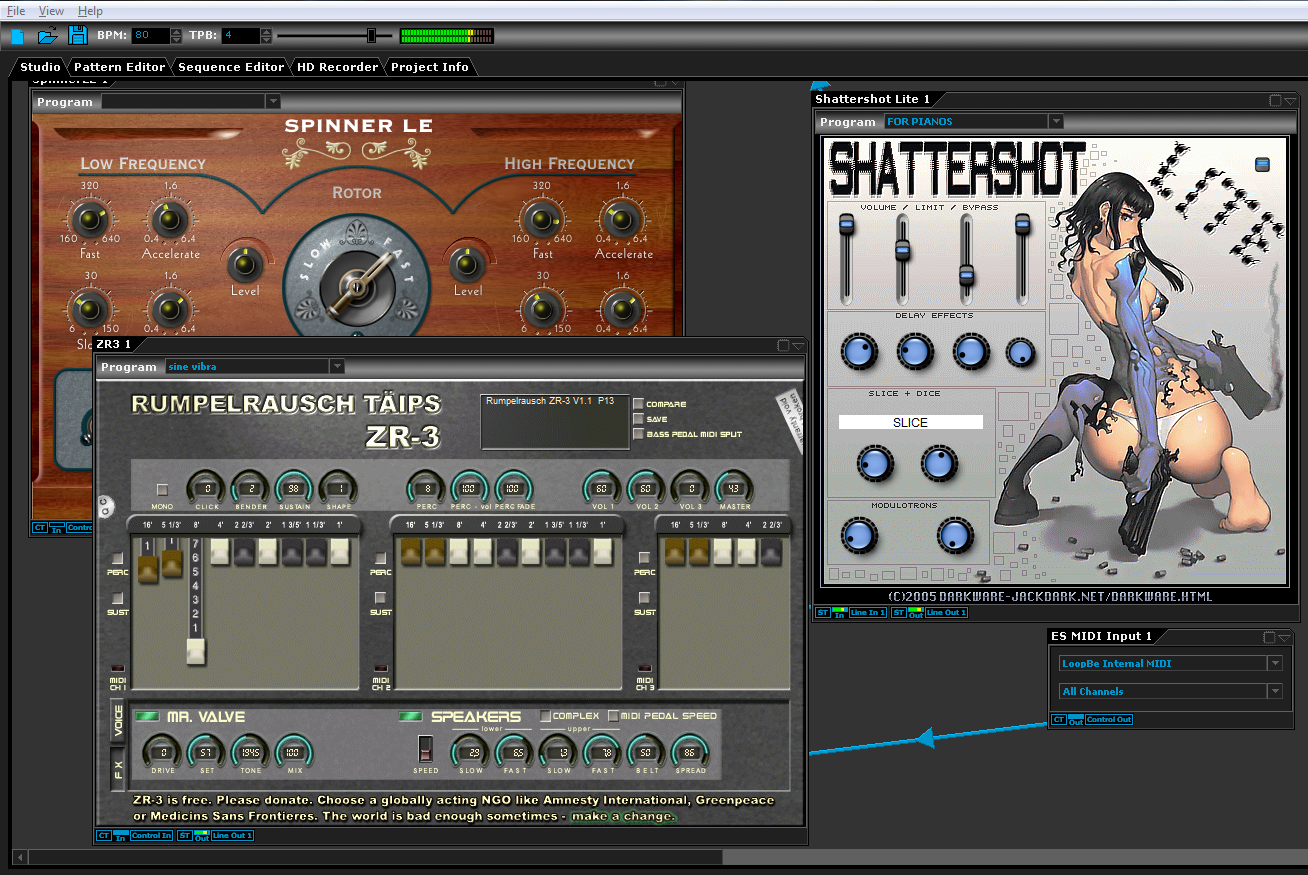Click the first knob under SLICE in Shattershot
Image resolution: width=1308 pixels, height=875 pixels.
[874, 463]
